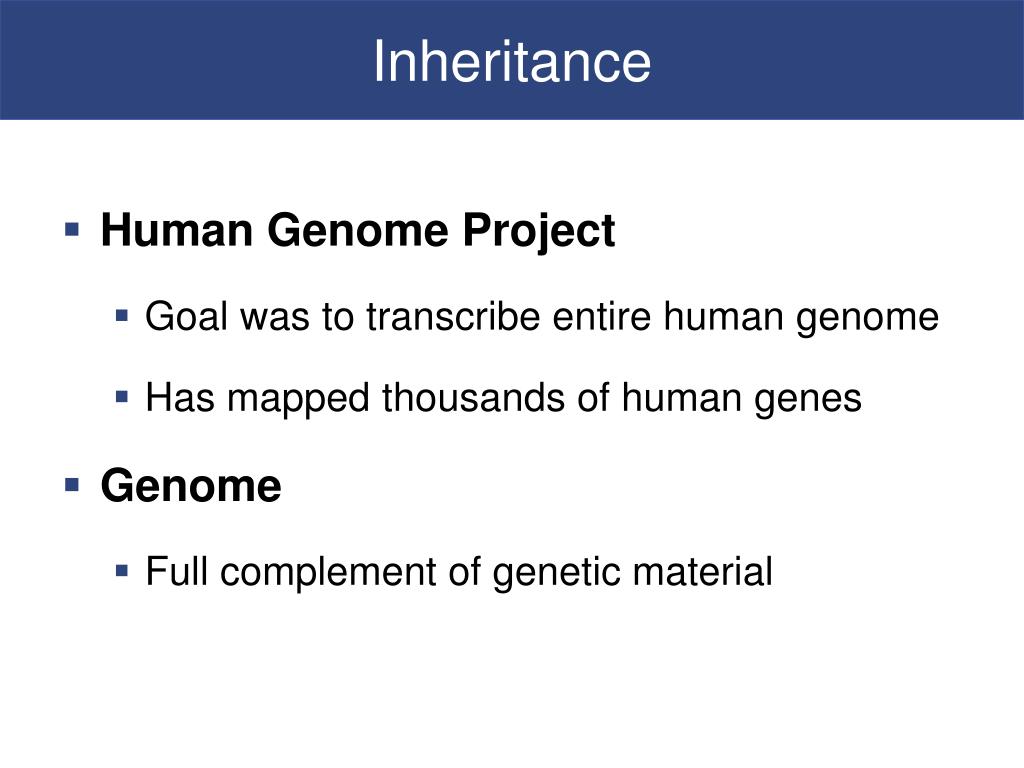1024x768 pixels.
Task: Click the word Human in bold heading
Action: click(x=176, y=230)
